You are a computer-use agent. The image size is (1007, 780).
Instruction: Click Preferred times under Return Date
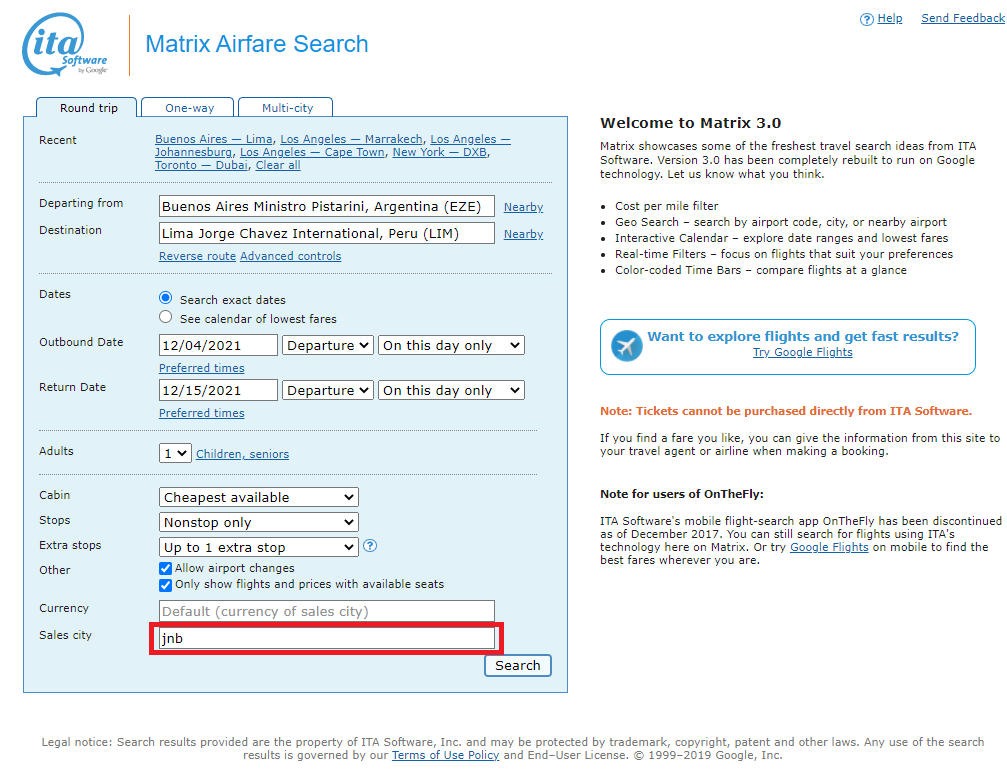point(202,413)
